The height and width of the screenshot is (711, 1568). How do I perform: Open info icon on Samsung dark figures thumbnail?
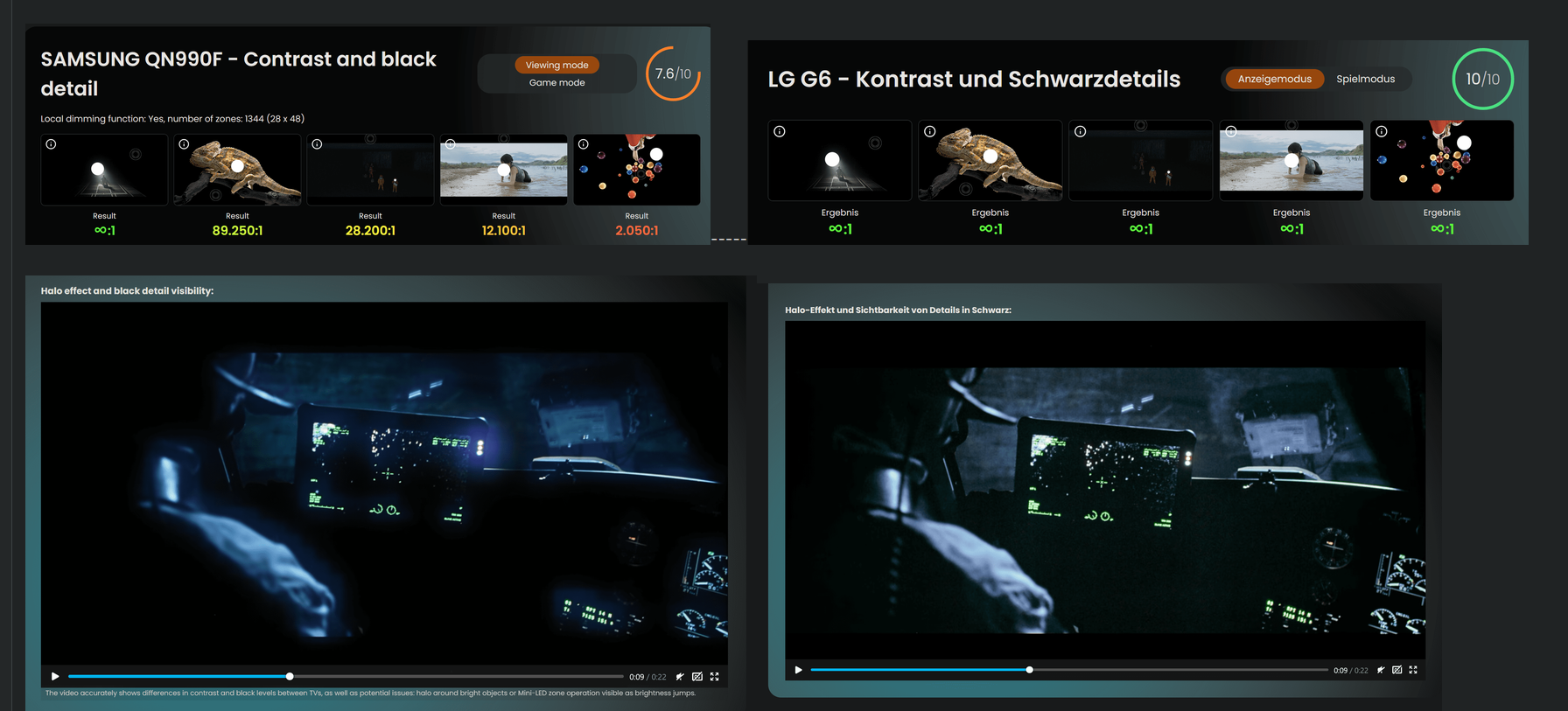click(317, 144)
